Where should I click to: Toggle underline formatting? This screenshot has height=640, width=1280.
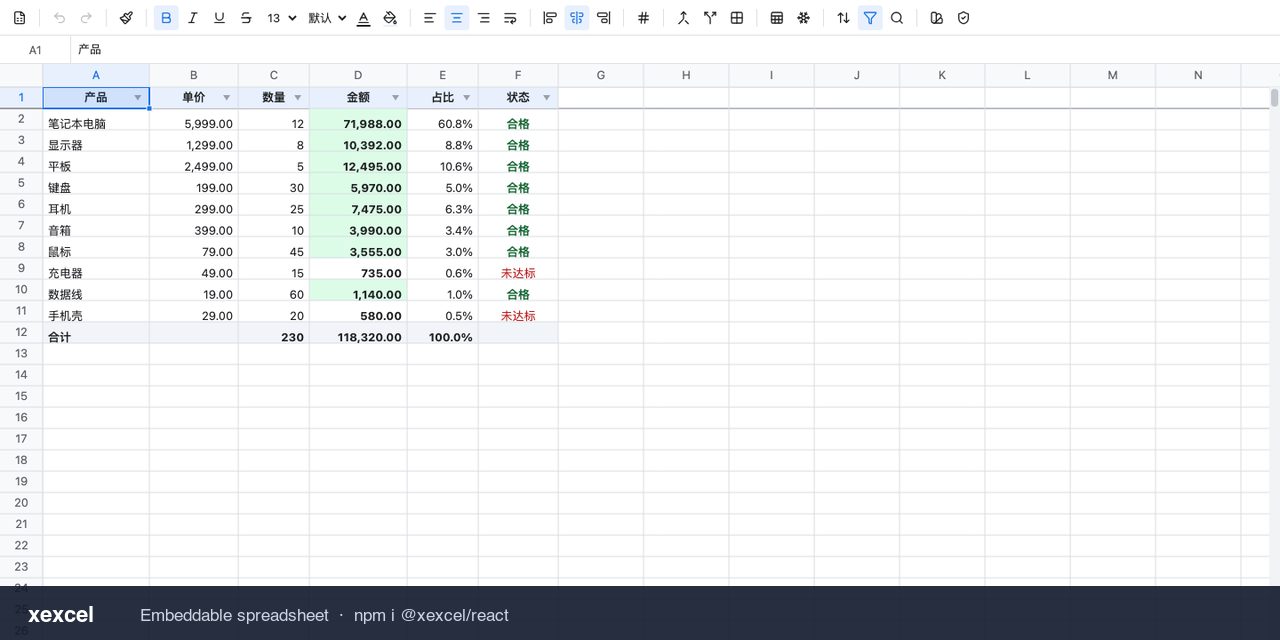click(x=220, y=18)
